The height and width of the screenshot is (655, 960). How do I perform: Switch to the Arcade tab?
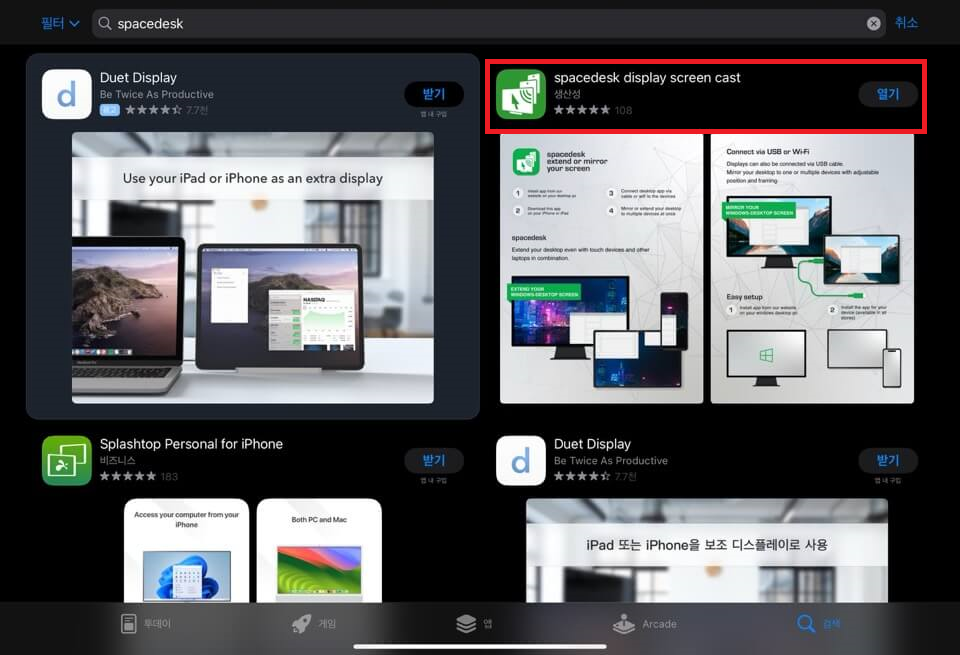pyautogui.click(x=645, y=624)
